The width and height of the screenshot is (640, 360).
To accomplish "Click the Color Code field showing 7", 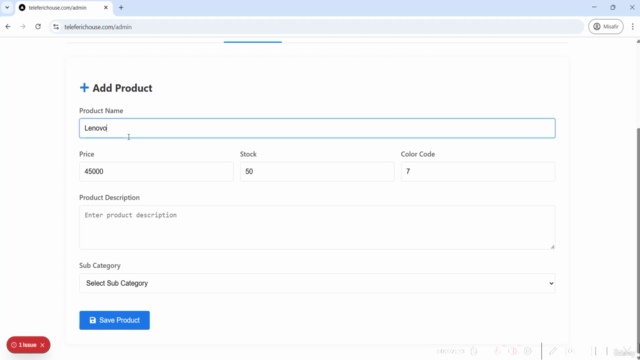I will click(478, 171).
